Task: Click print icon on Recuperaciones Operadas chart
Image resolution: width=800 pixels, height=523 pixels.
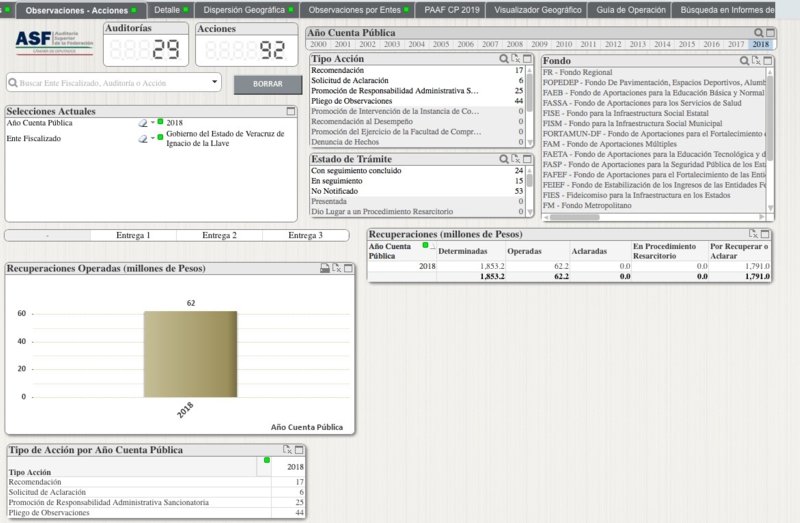Action: click(325, 268)
